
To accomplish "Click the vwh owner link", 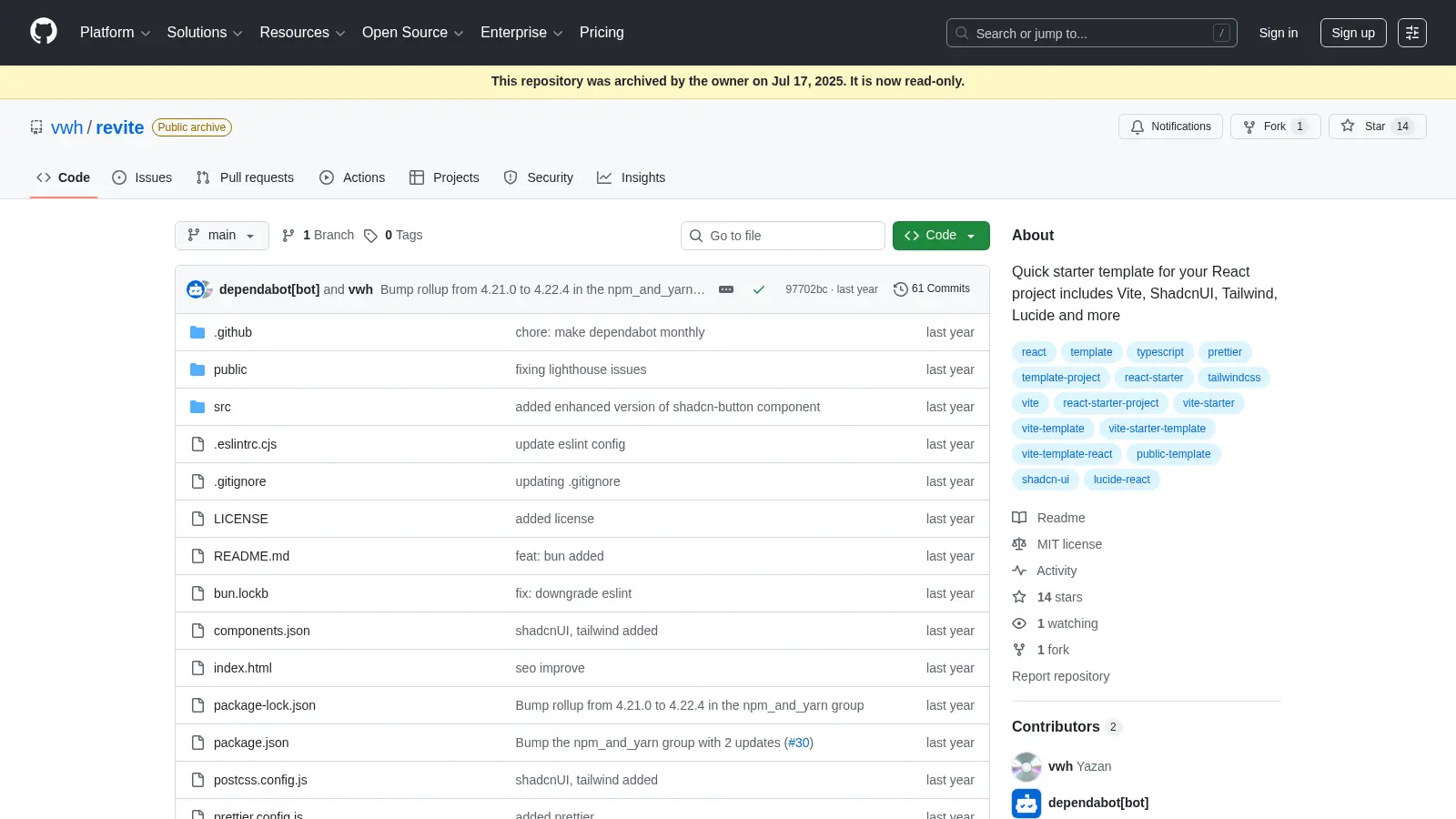I will pos(66,127).
